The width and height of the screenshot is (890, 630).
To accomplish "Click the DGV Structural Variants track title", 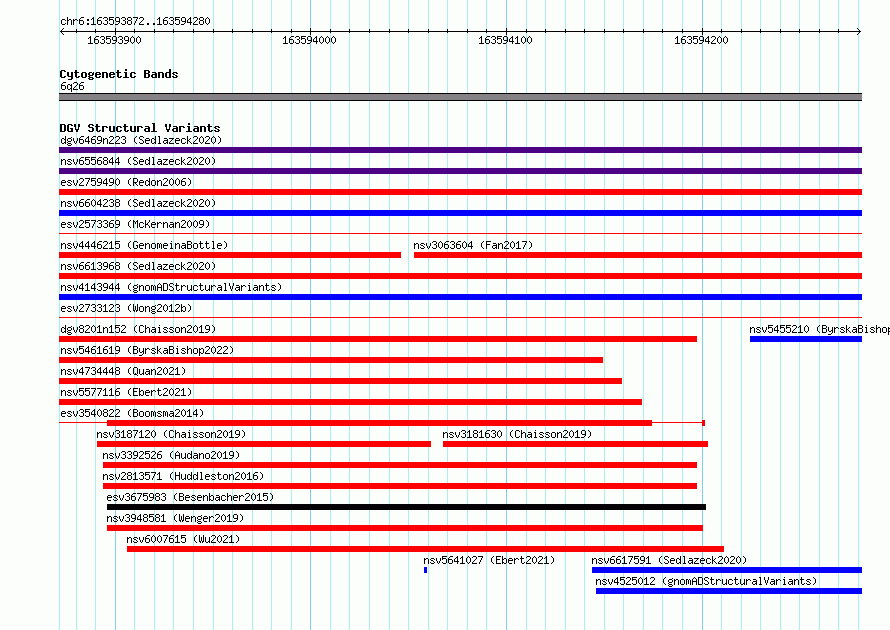I will tap(140, 128).
